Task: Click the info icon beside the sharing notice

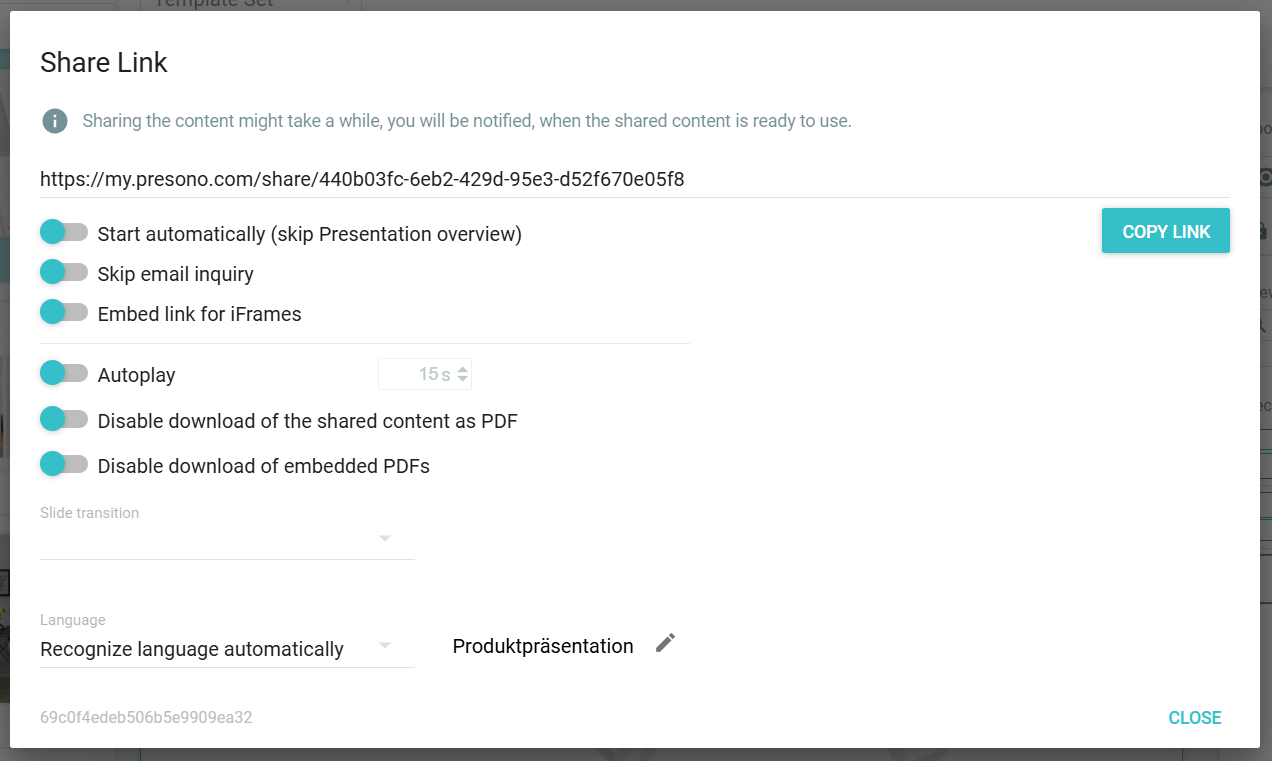Action: coord(54,121)
